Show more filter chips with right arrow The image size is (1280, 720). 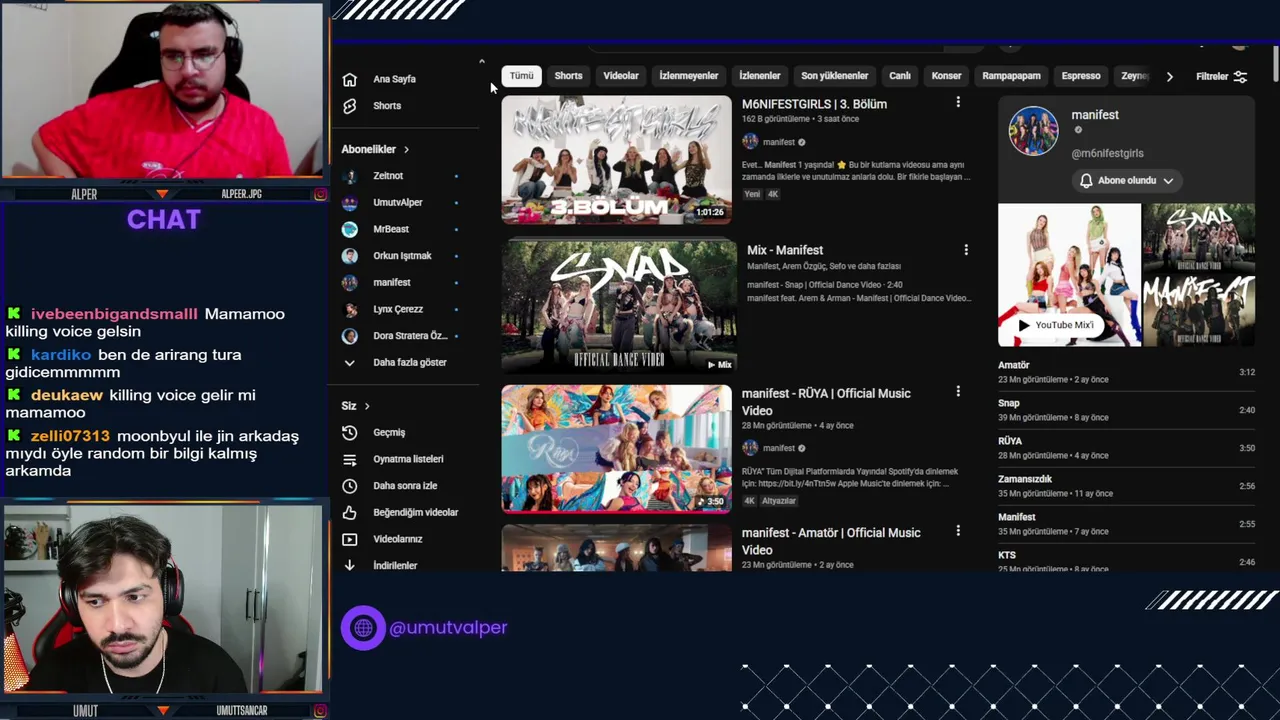pyautogui.click(x=1169, y=77)
